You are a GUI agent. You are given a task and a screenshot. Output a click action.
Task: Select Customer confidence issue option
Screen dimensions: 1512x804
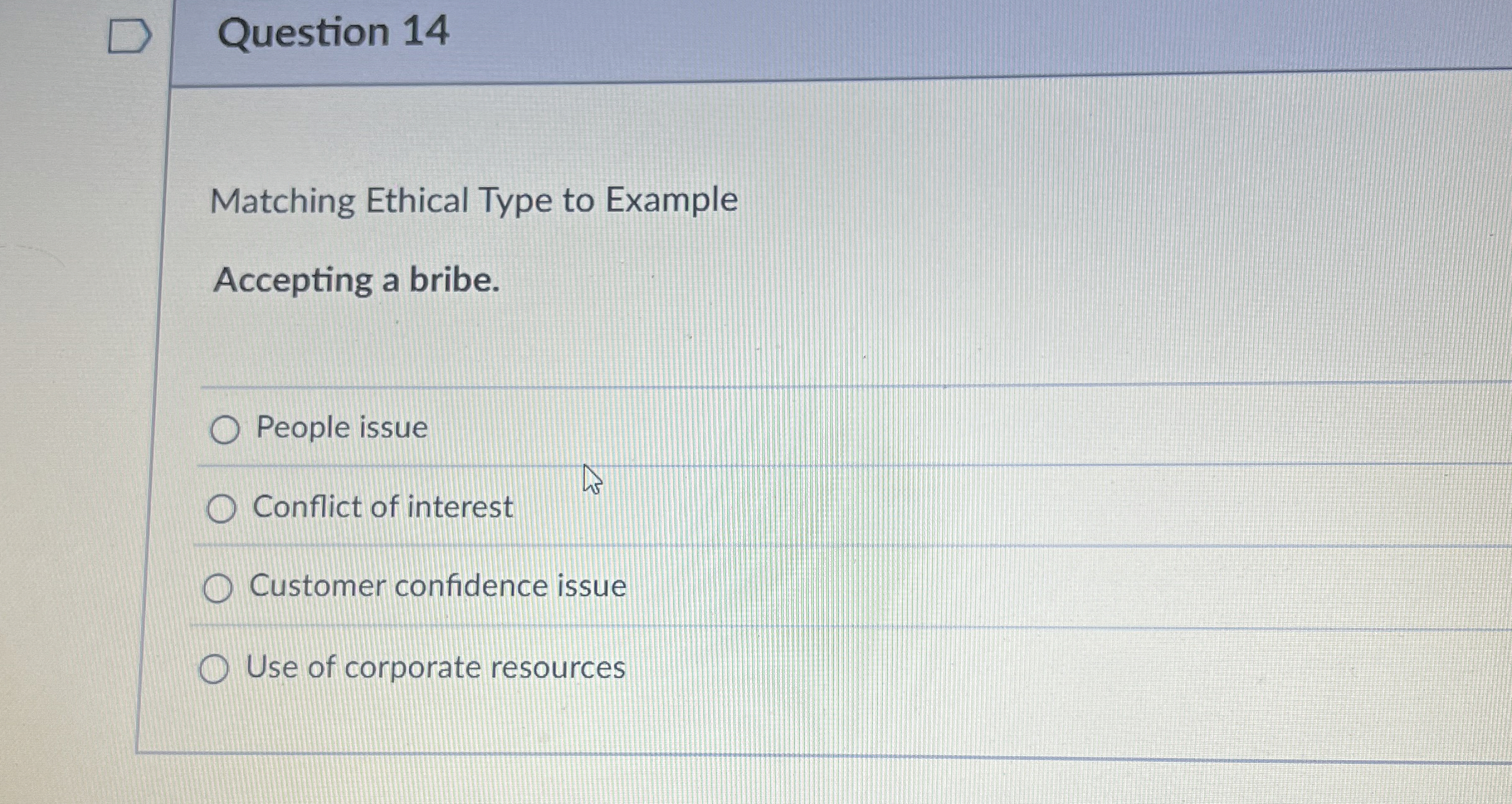point(220,588)
